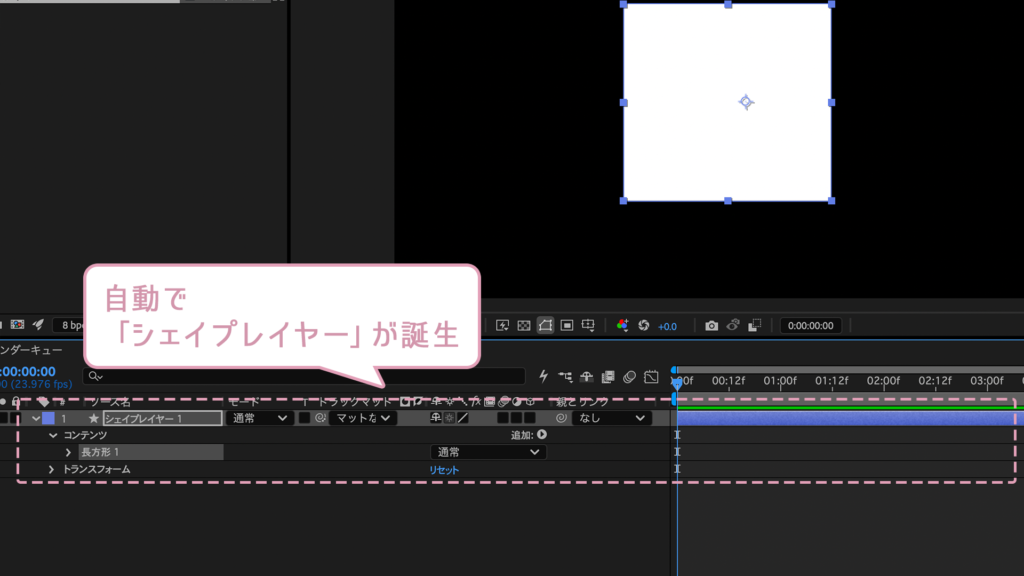
Task: Click the shape anchor point in viewer
Action: (x=746, y=102)
